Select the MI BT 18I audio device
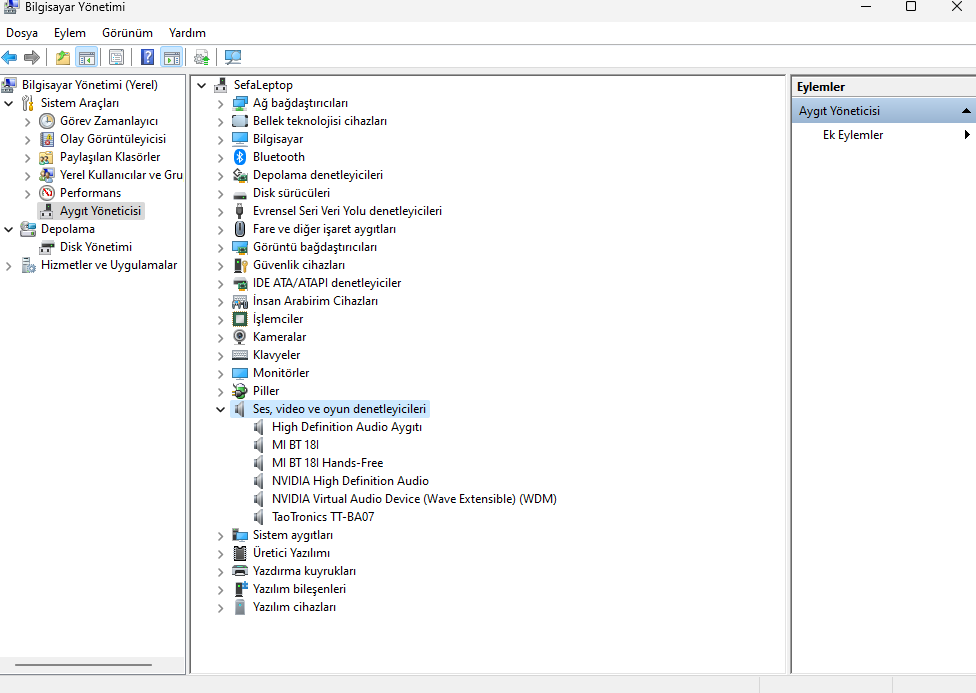 (x=295, y=445)
